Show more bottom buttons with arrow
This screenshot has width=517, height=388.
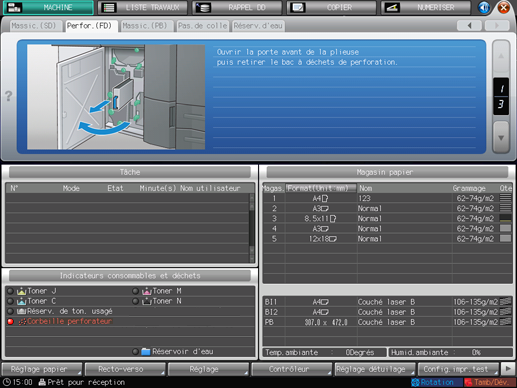point(508,369)
